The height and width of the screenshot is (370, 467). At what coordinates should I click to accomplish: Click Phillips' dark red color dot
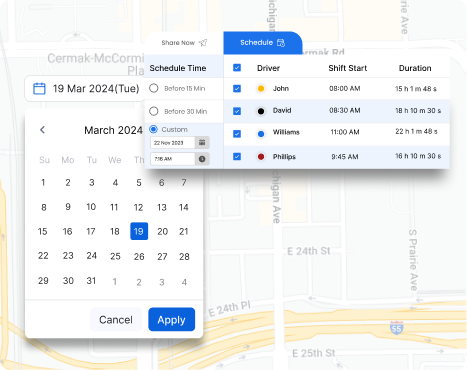(261, 156)
